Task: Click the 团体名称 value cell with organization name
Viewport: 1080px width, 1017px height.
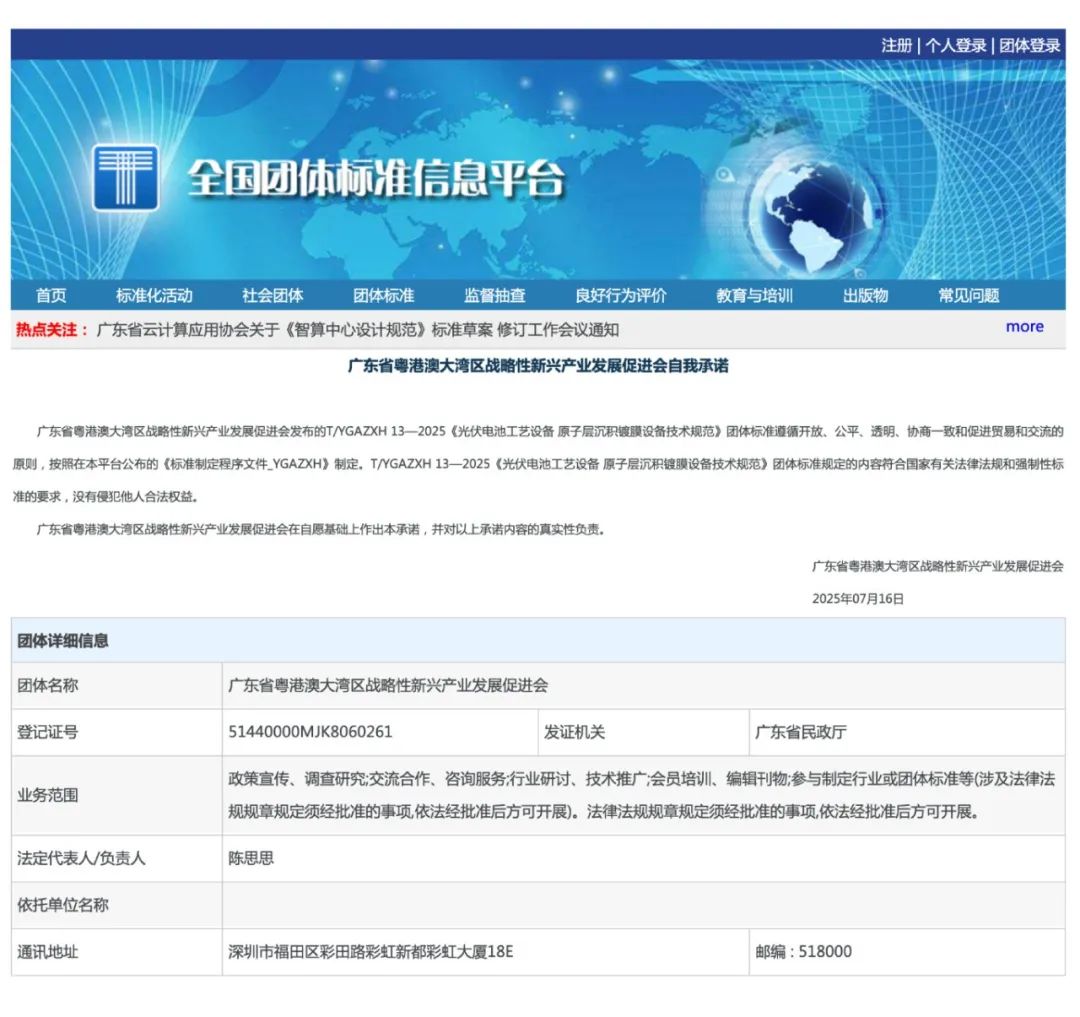Action: coord(643,686)
